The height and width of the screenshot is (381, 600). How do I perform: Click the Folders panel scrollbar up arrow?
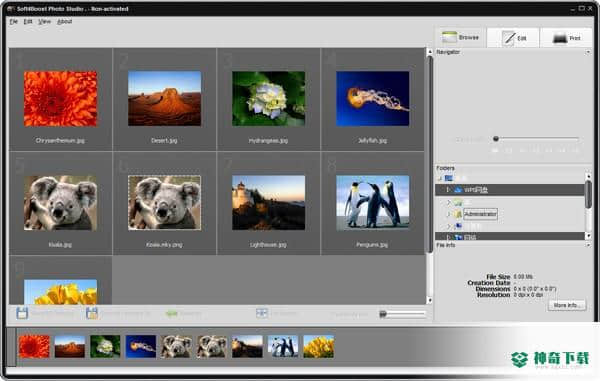pyautogui.click(x=589, y=176)
